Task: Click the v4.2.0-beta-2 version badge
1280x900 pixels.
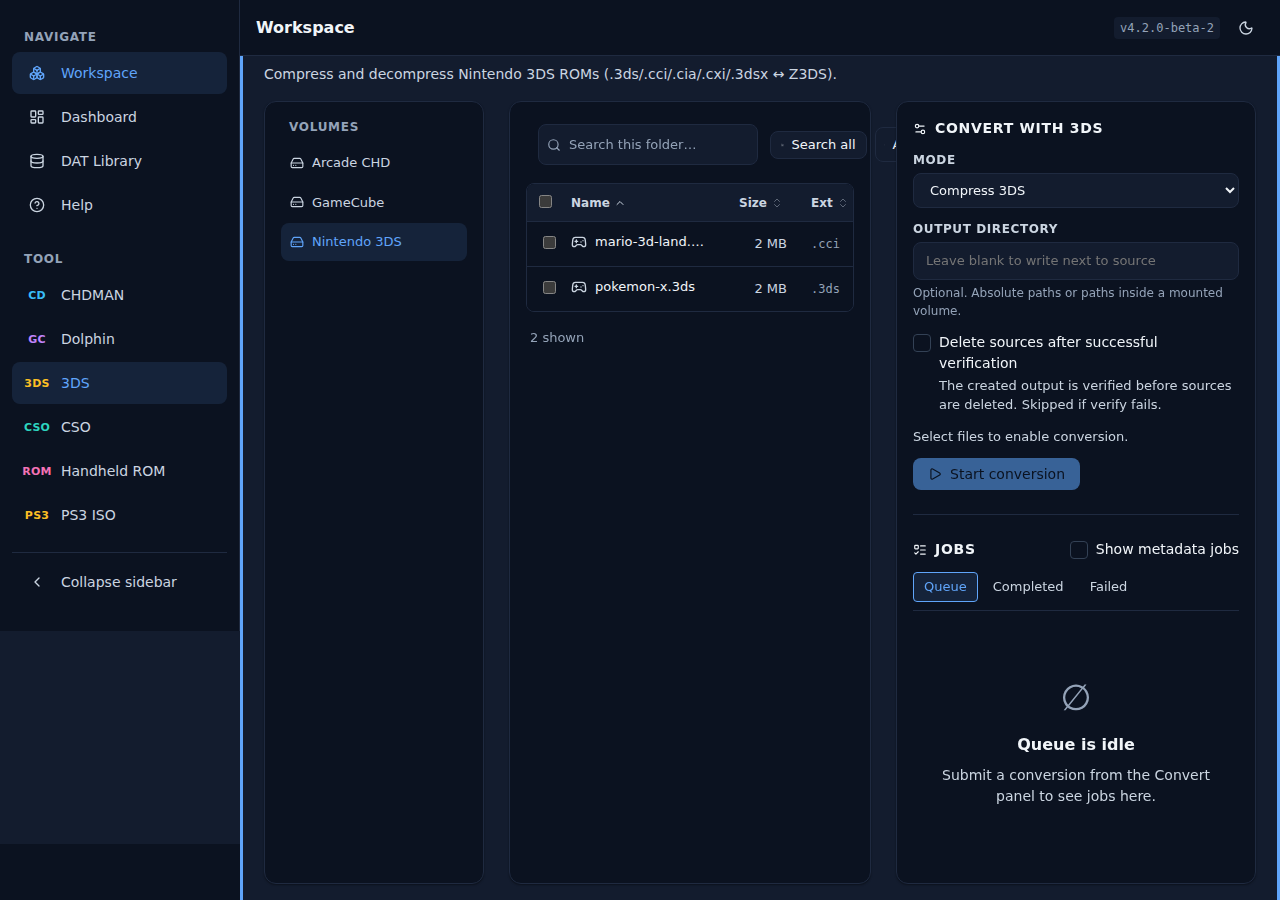Action: (x=1167, y=28)
